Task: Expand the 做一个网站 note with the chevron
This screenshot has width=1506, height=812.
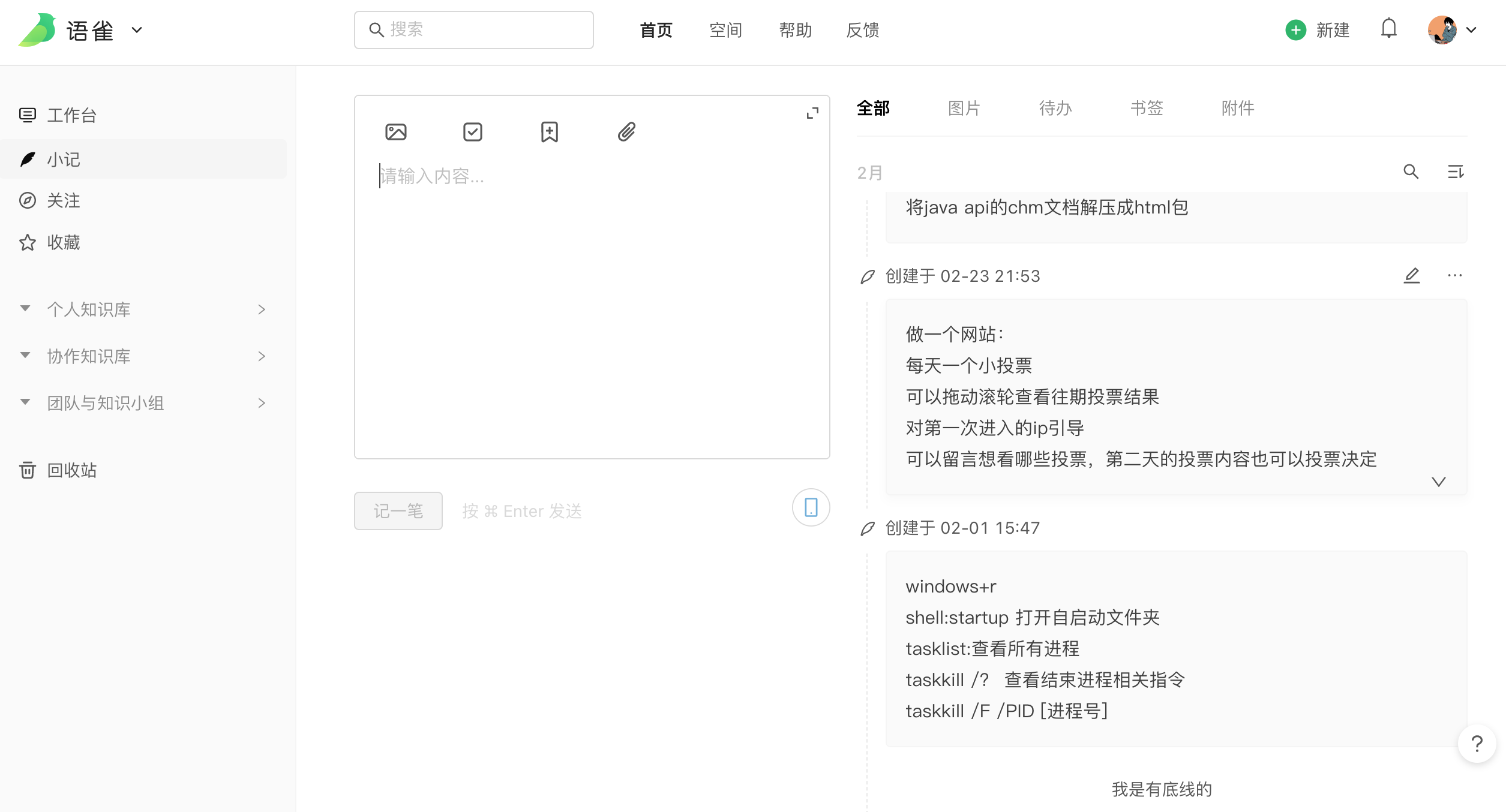Action: click(1438, 482)
